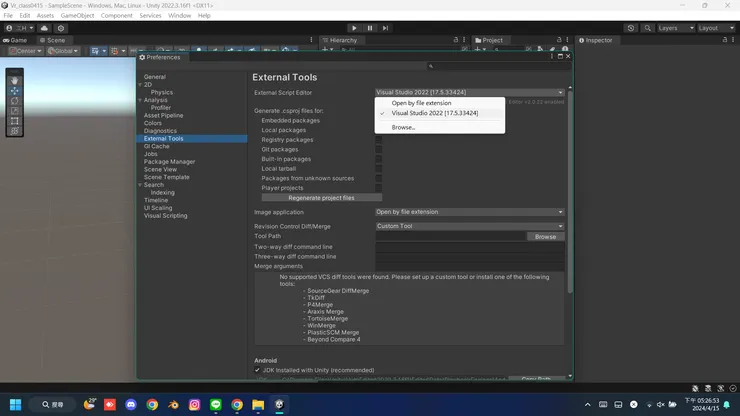Enable Player projects checkbox
Viewport: 740px width, 416px height.
click(379, 188)
